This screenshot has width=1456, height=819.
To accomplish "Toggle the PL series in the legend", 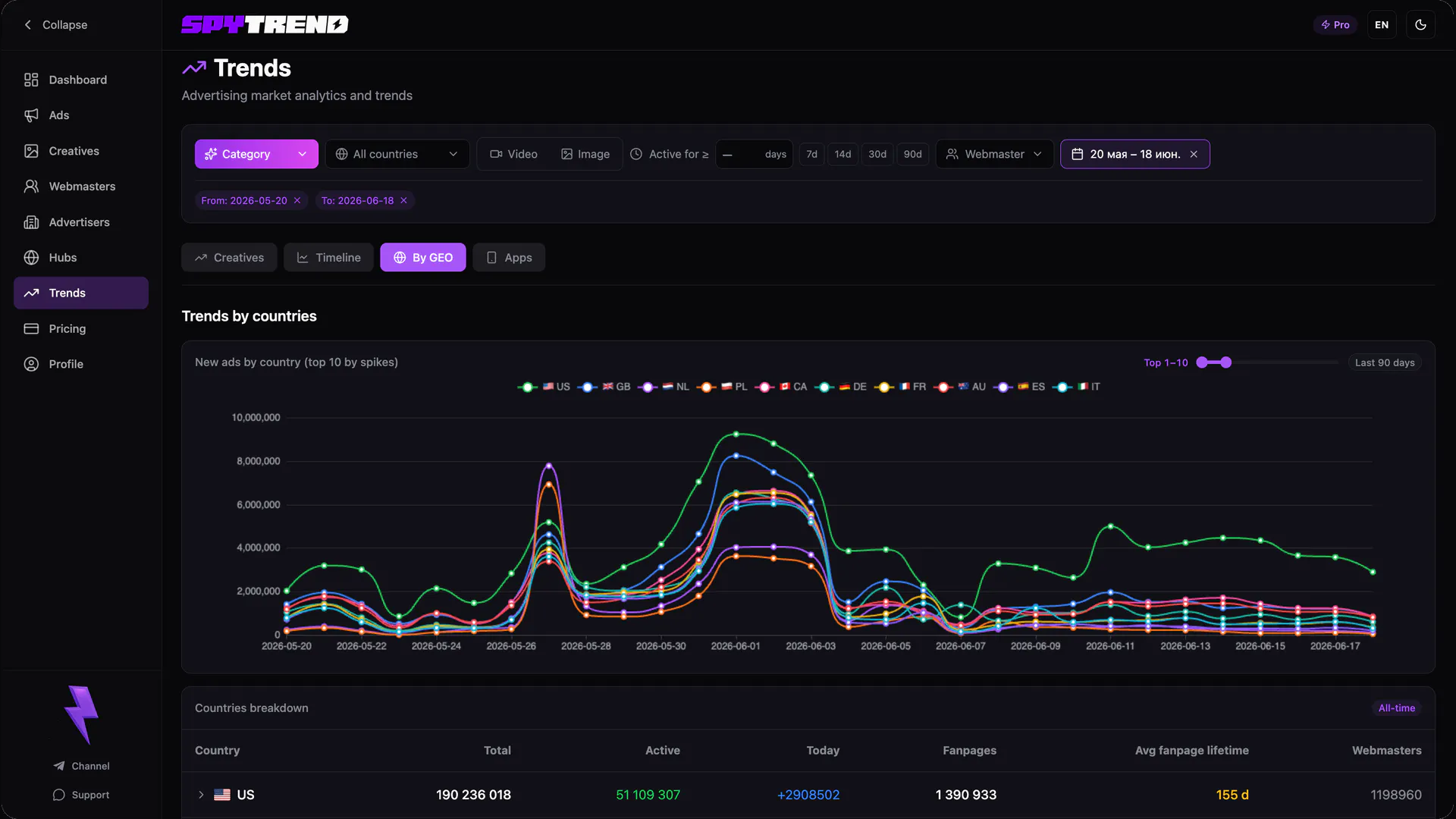I will click(x=722, y=387).
